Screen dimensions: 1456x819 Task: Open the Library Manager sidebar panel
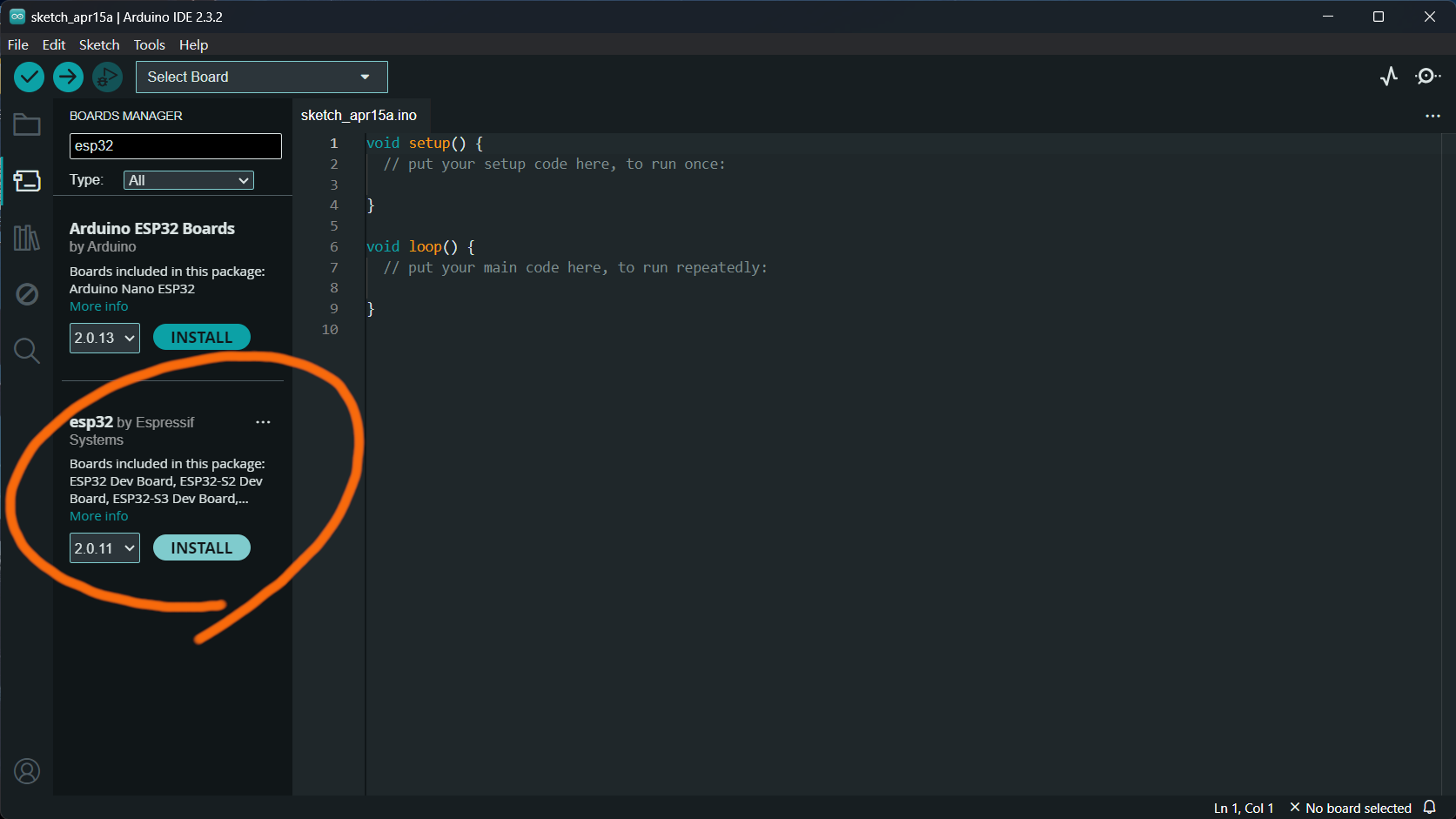(x=26, y=237)
